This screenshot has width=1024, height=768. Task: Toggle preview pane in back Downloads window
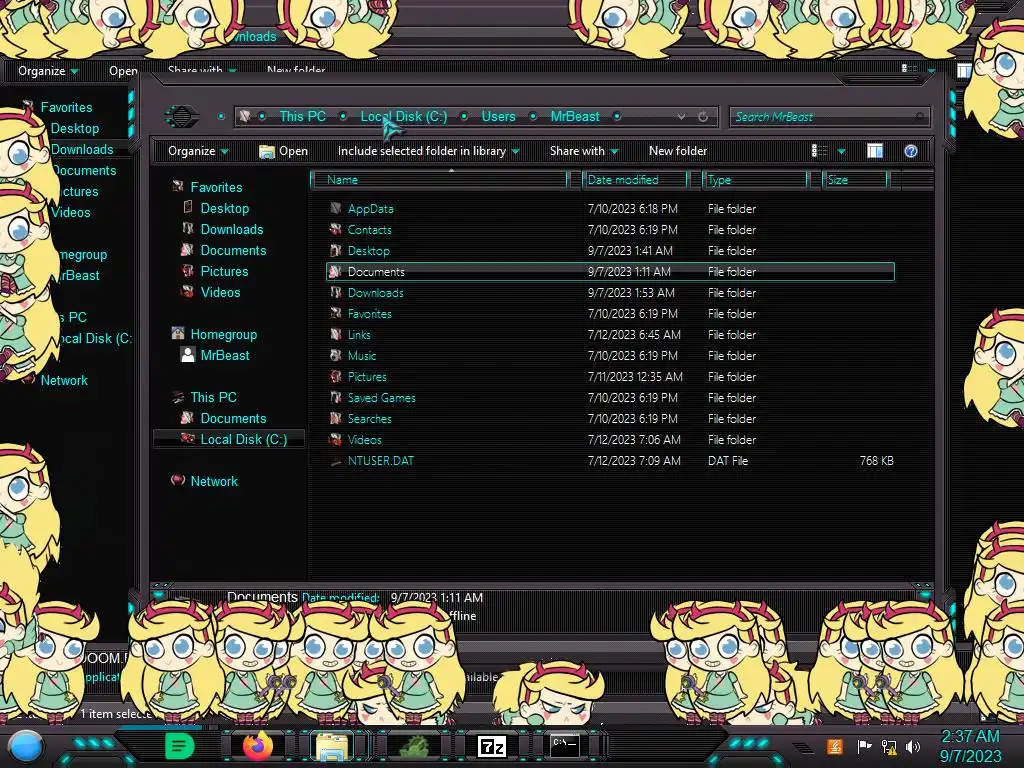964,71
